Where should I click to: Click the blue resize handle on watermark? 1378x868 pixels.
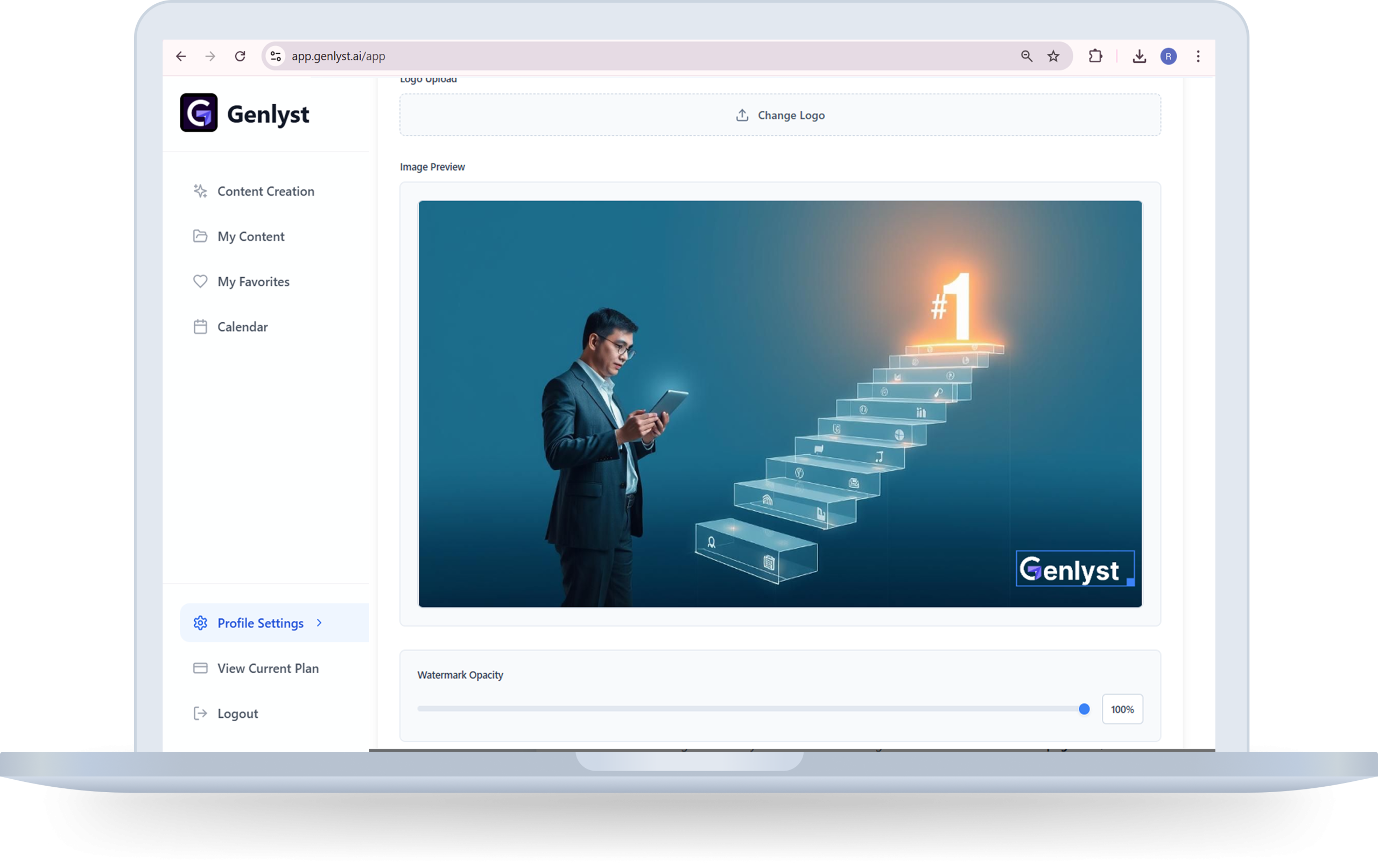tap(1130, 582)
